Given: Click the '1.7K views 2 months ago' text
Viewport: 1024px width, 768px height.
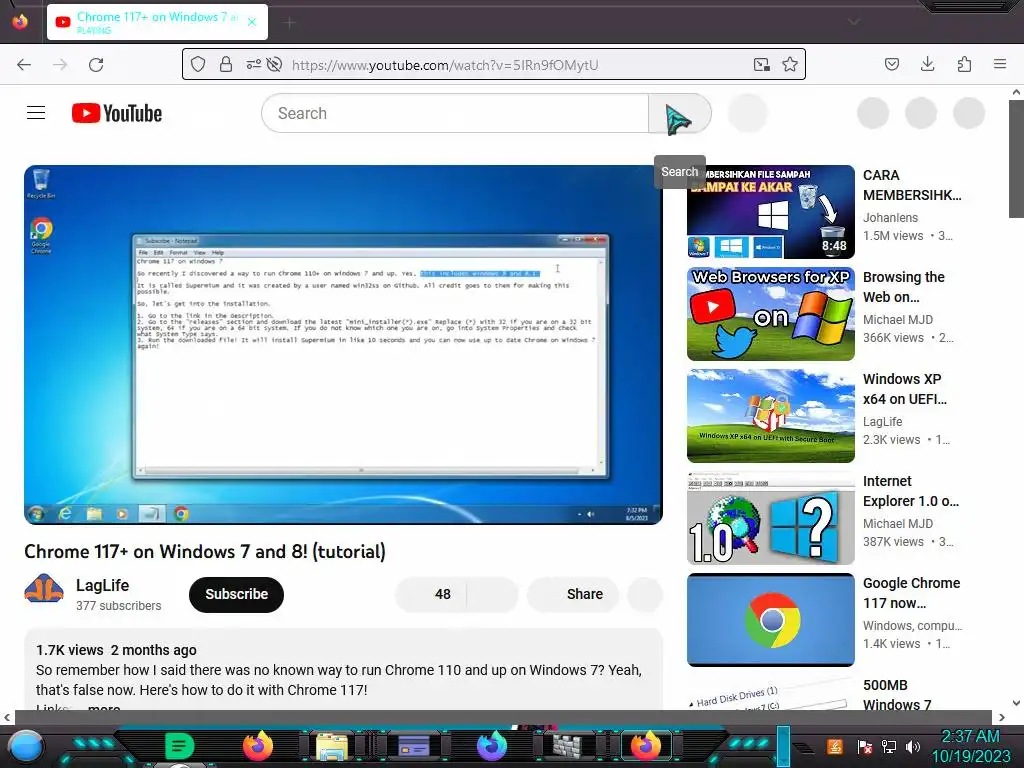Looking at the screenshot, I should [116, 650].
